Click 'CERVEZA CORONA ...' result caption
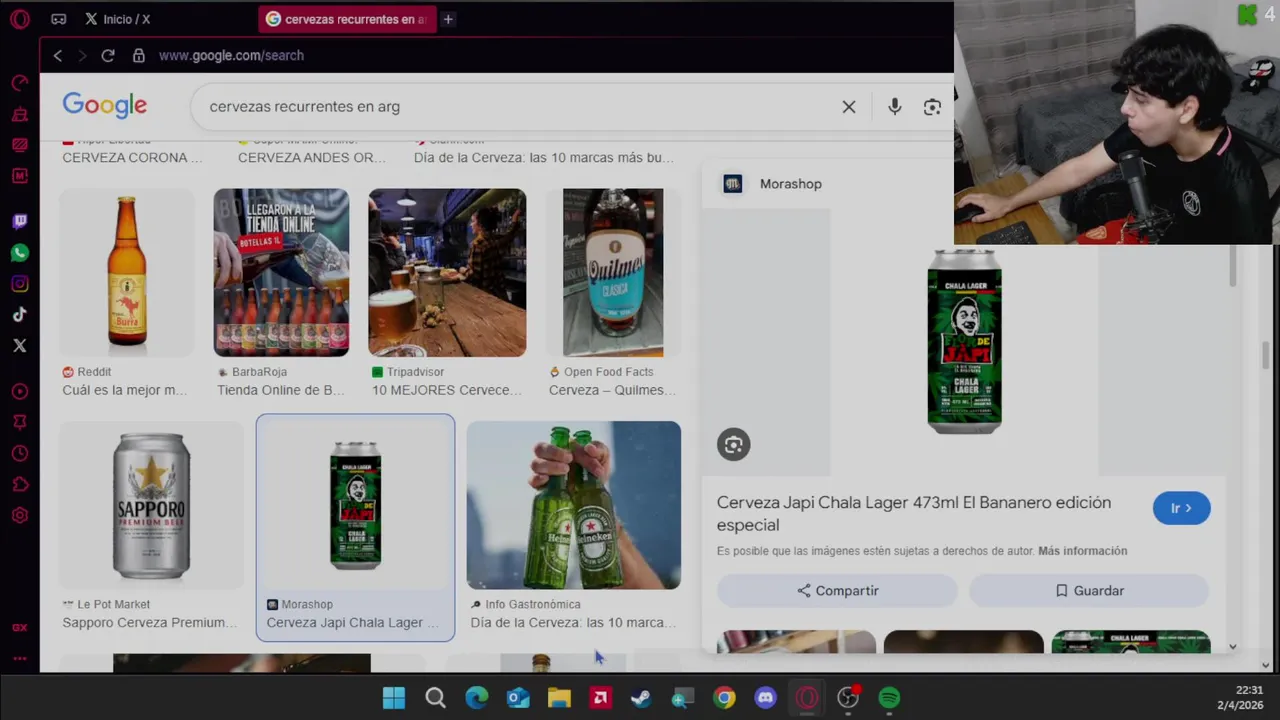The width and height of the screenshot is (1280, 720). coord(132,157)
